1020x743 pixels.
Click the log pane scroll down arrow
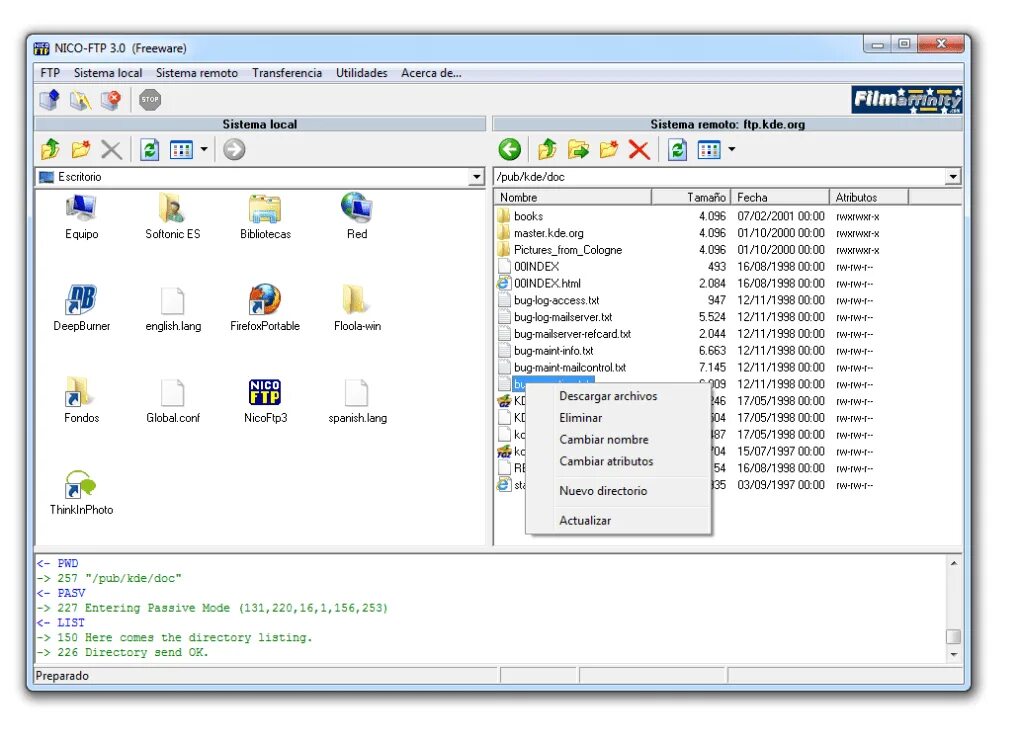coord(954,655)
